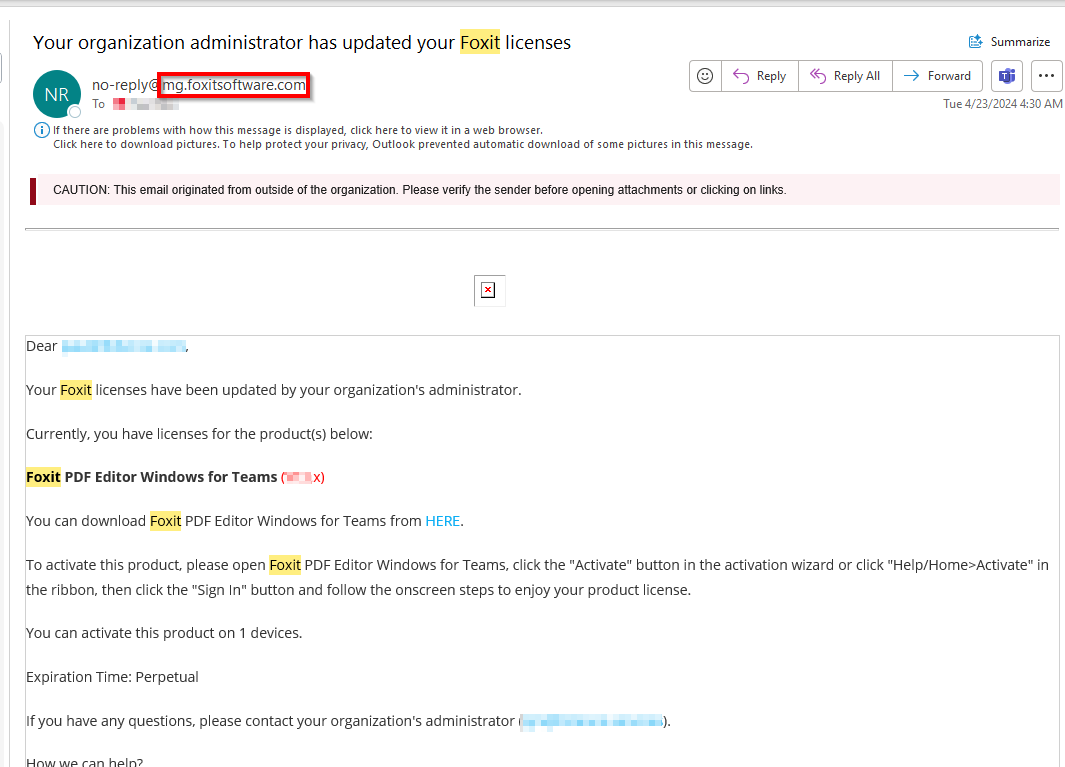Click the blurred recipient name after To
1065x767 pixels.
pos(145,105)
